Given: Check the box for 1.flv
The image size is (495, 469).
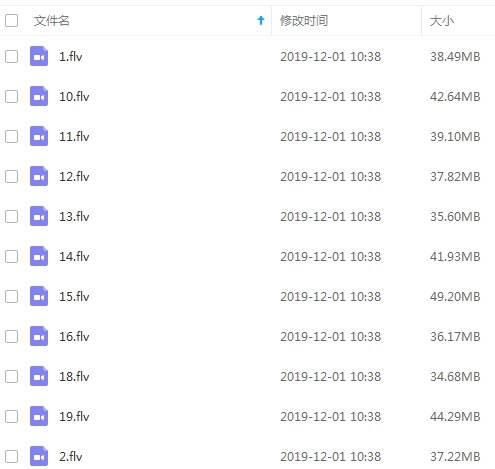Looking at the screenshot, I should click(11, 57).
